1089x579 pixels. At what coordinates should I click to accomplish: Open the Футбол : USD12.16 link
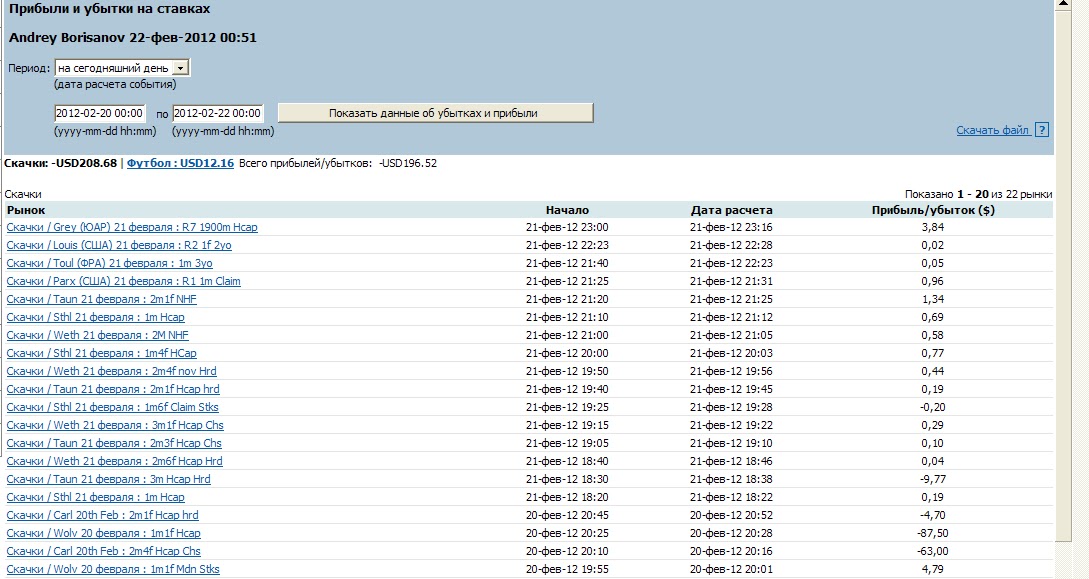(x=180, y=163)
